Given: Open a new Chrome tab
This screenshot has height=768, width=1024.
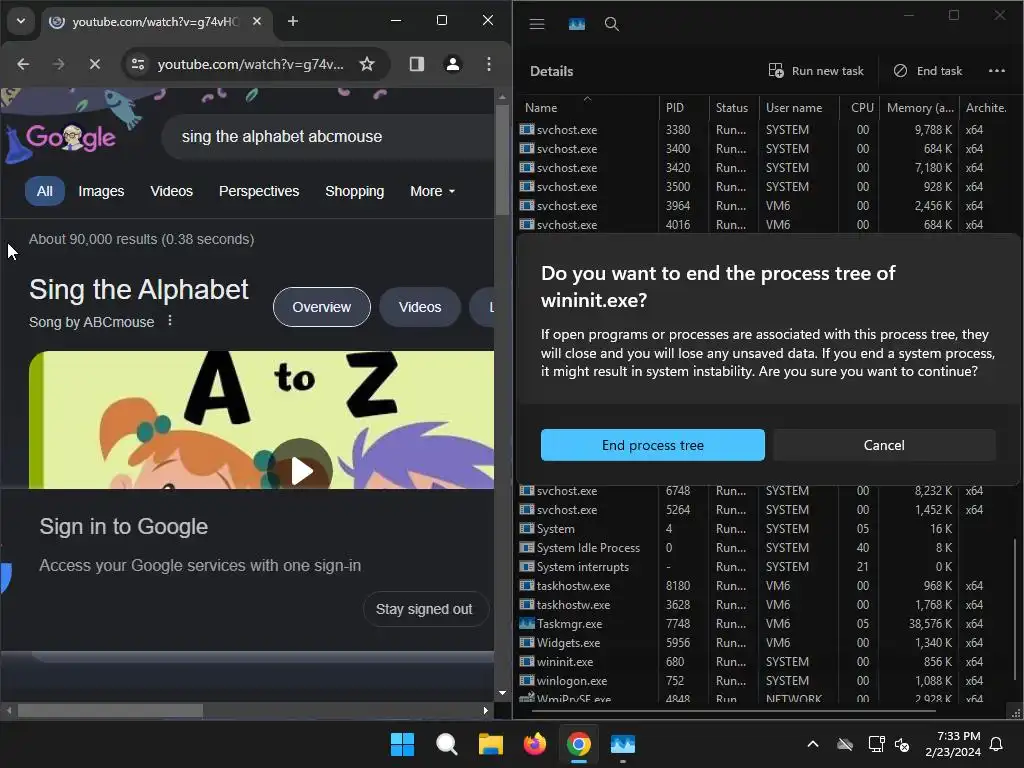Looking at the screenshot, I should (x=293, y=22).
